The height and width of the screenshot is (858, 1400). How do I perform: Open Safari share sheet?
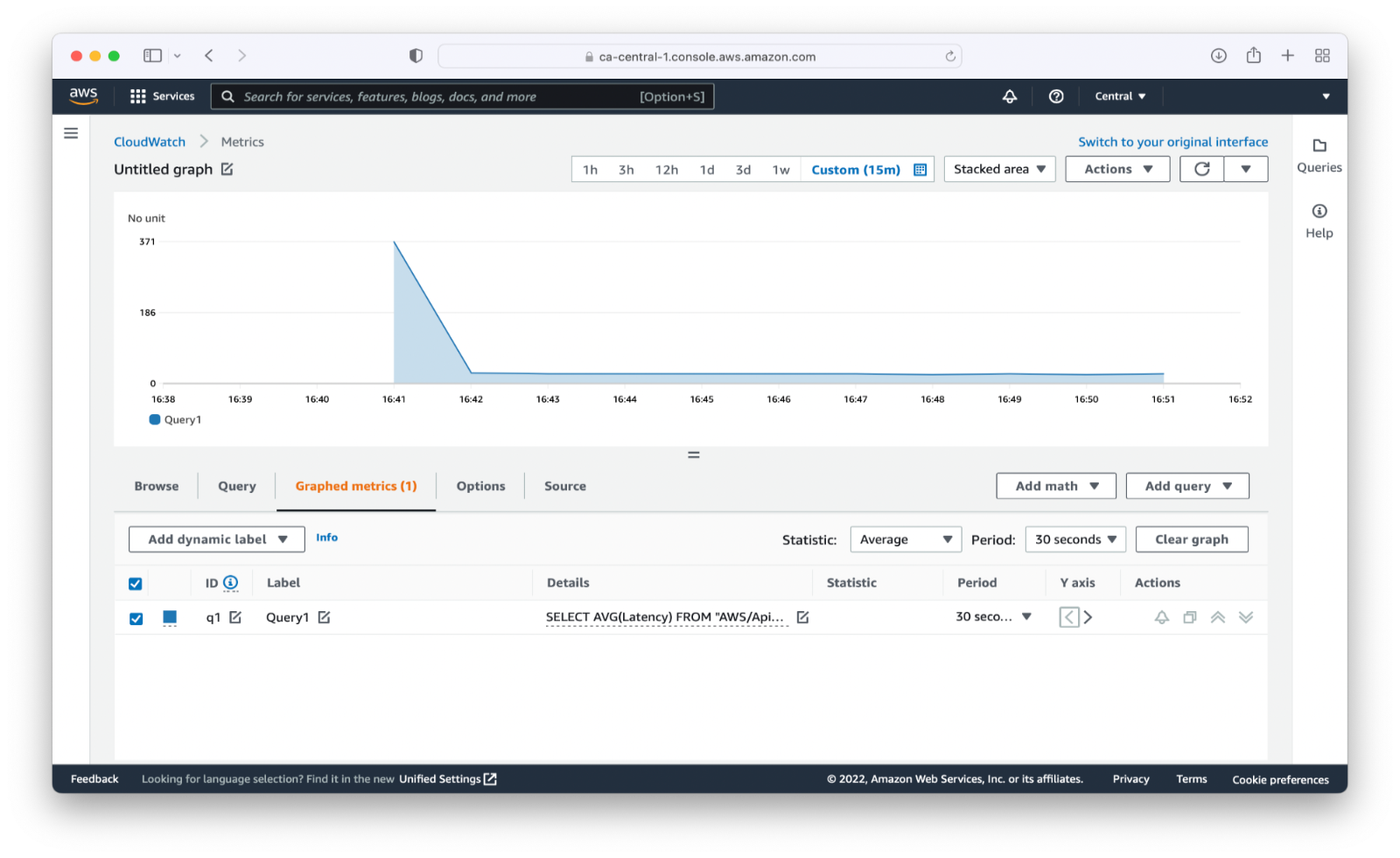coord(1254,55)
